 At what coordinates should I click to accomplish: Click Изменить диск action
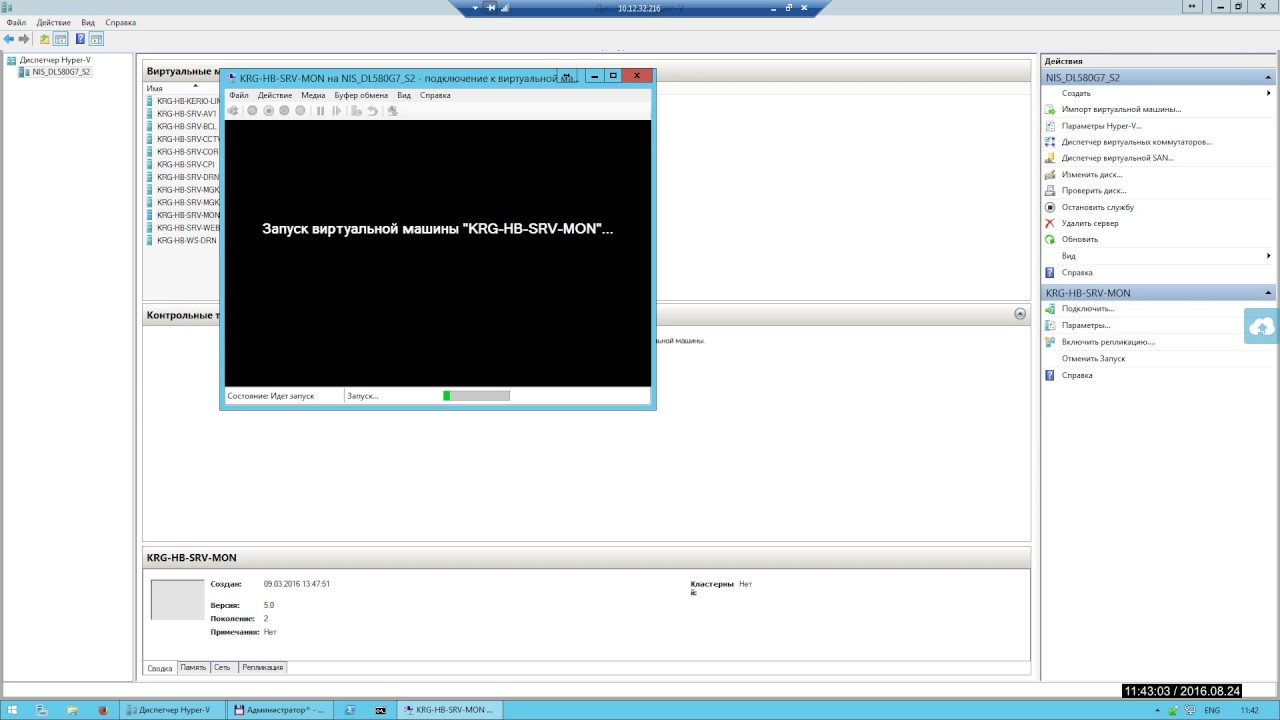click(x=1092, y=175)
